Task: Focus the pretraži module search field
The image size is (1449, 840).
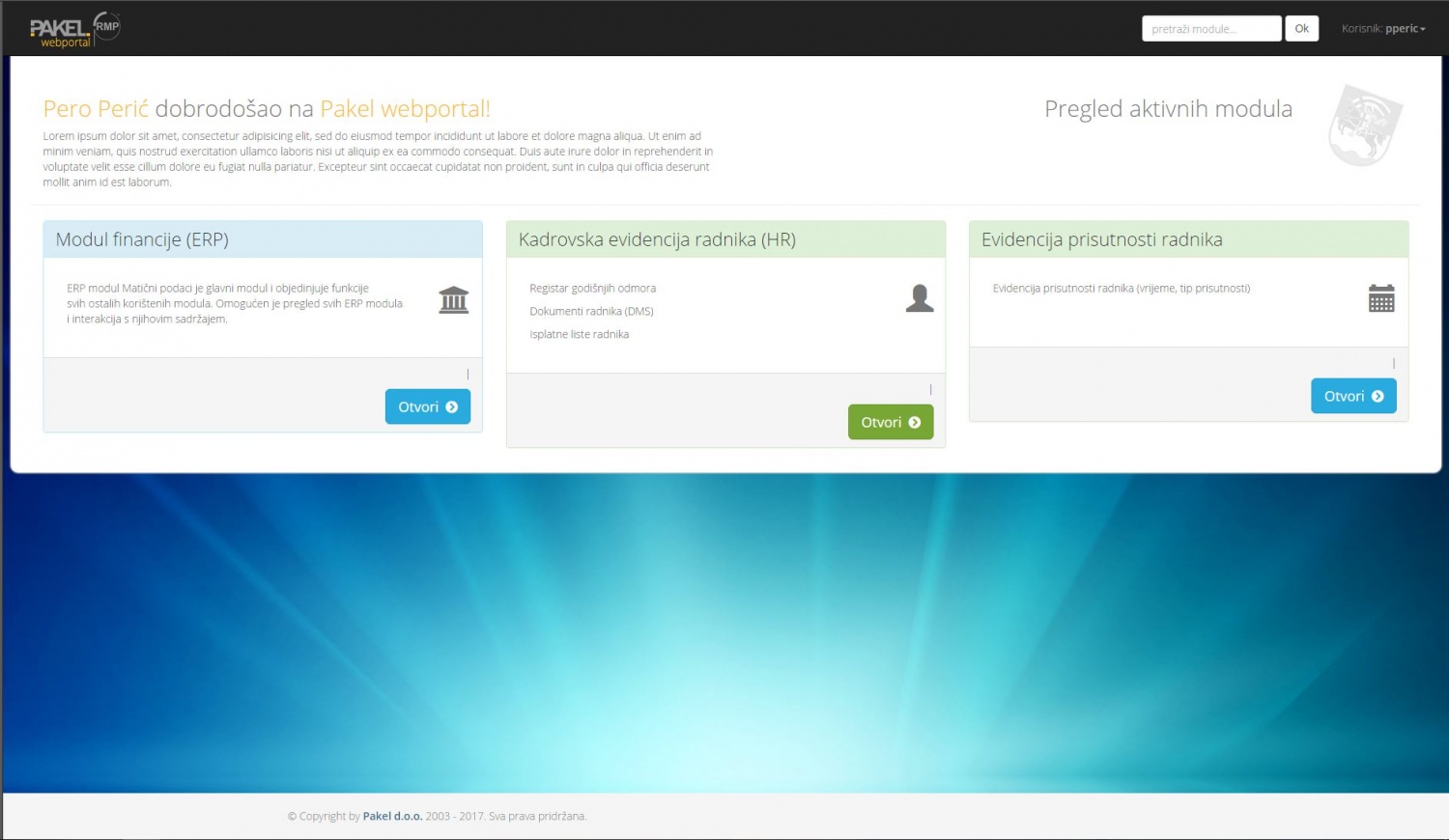Action: [x=1211, y=29]
